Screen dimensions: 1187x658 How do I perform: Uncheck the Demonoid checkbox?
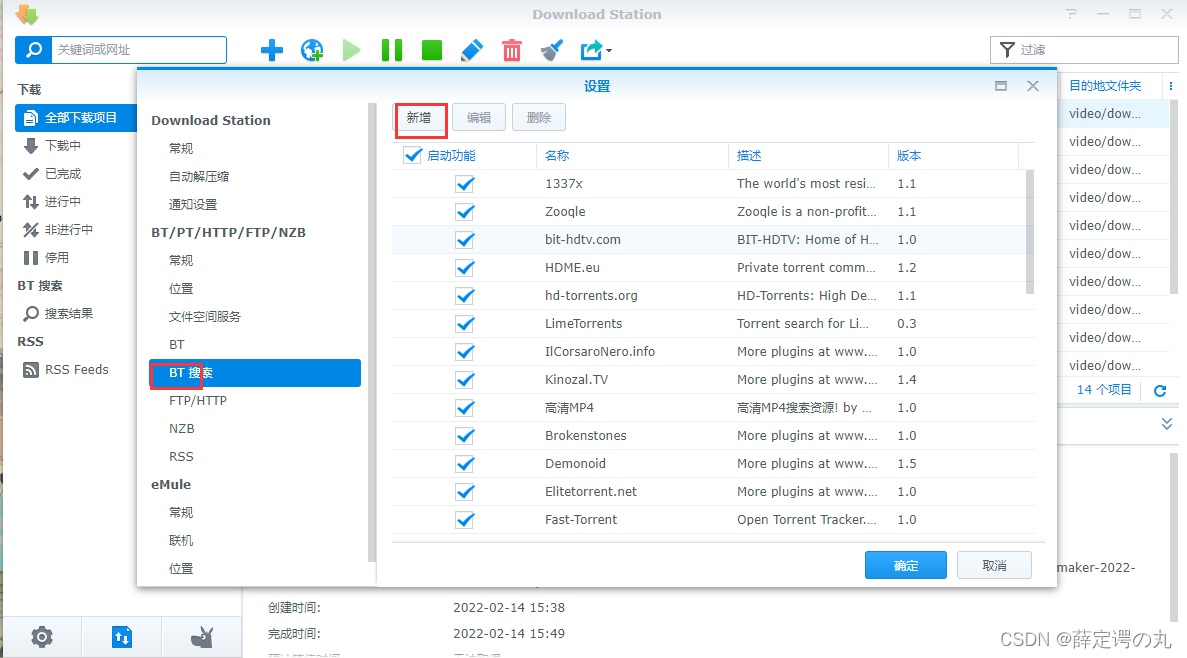pyautogui.click(x=465, y=464)
